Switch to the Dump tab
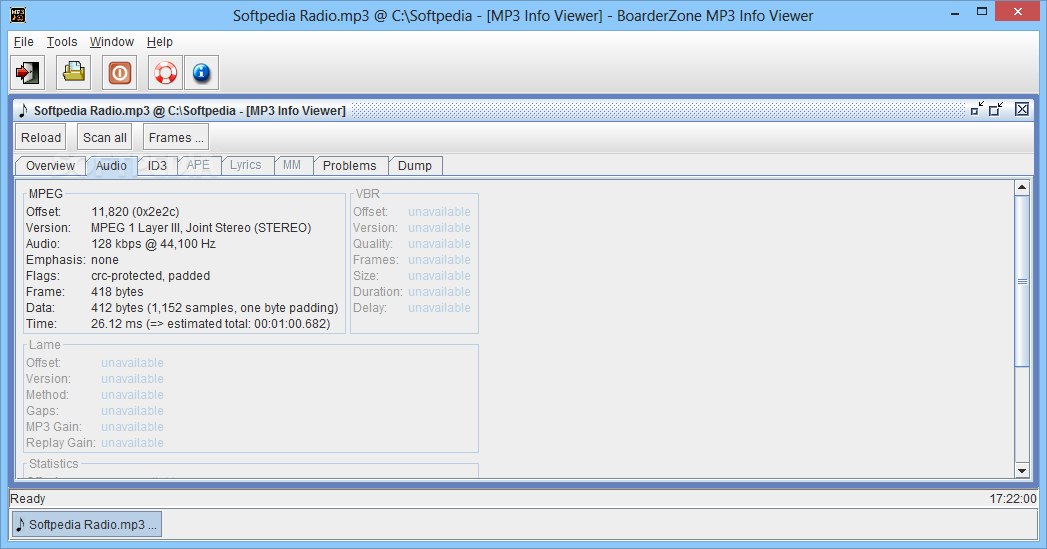Image resolution: width=1047 pixels, height=549 pixels. point(415,166)
